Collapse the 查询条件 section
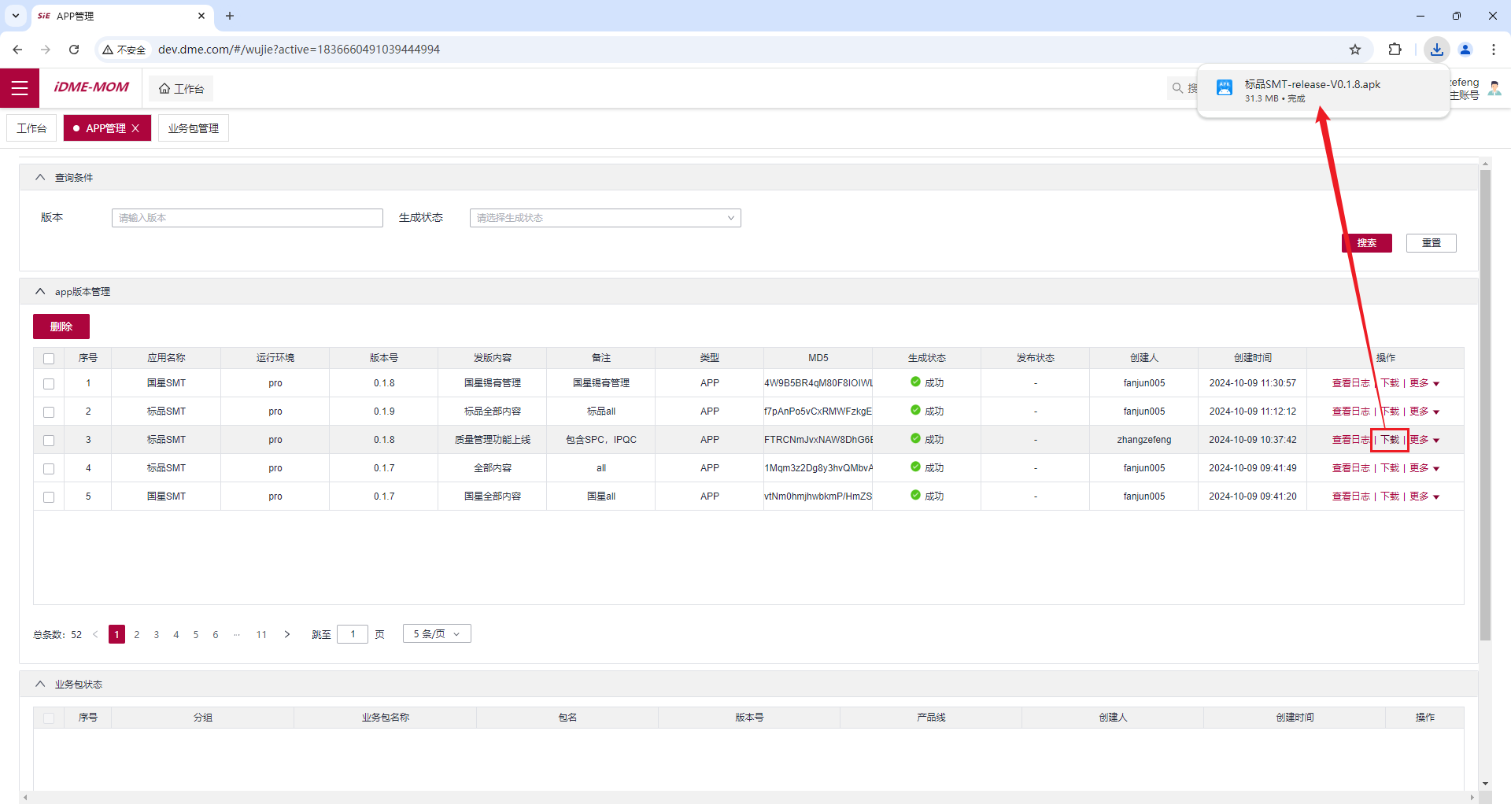This screenshot has width=1511, height=812. pos(40,178)
